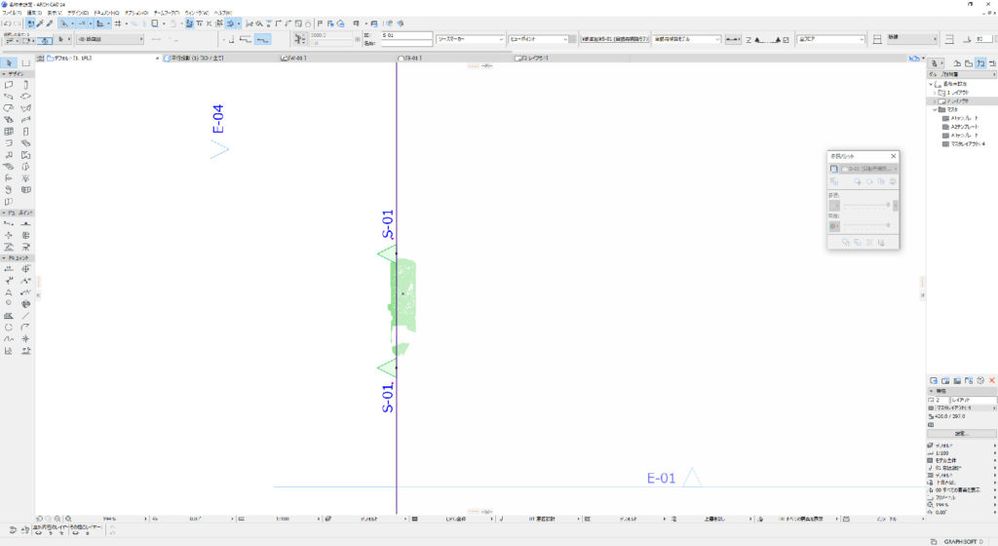Screen dimensions: 998x546
Task: Open the Project Map in Navigator
Action: coord(957,64)
